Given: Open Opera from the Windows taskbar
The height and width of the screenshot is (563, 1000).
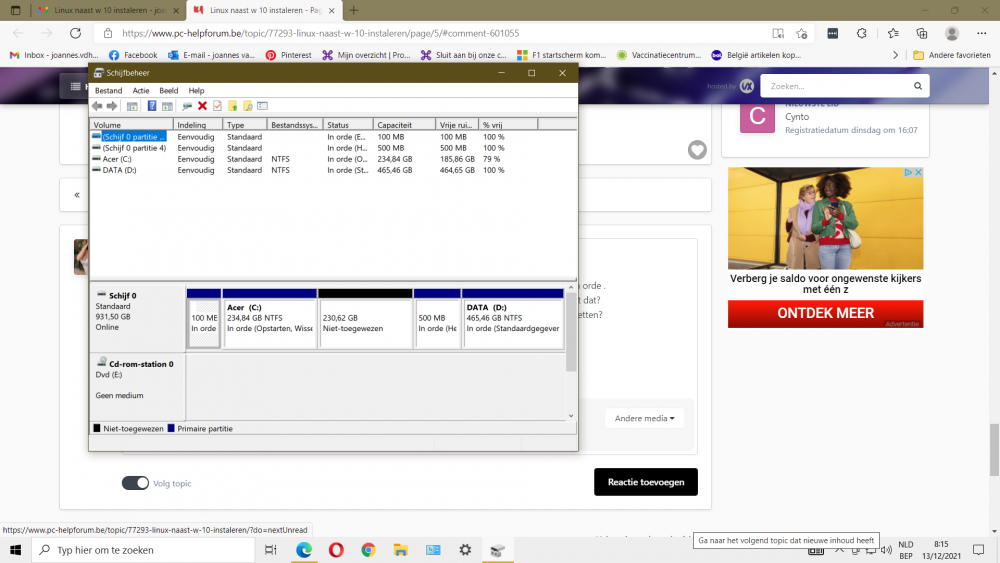Looking at the screenshot, I should pos(336,550).
